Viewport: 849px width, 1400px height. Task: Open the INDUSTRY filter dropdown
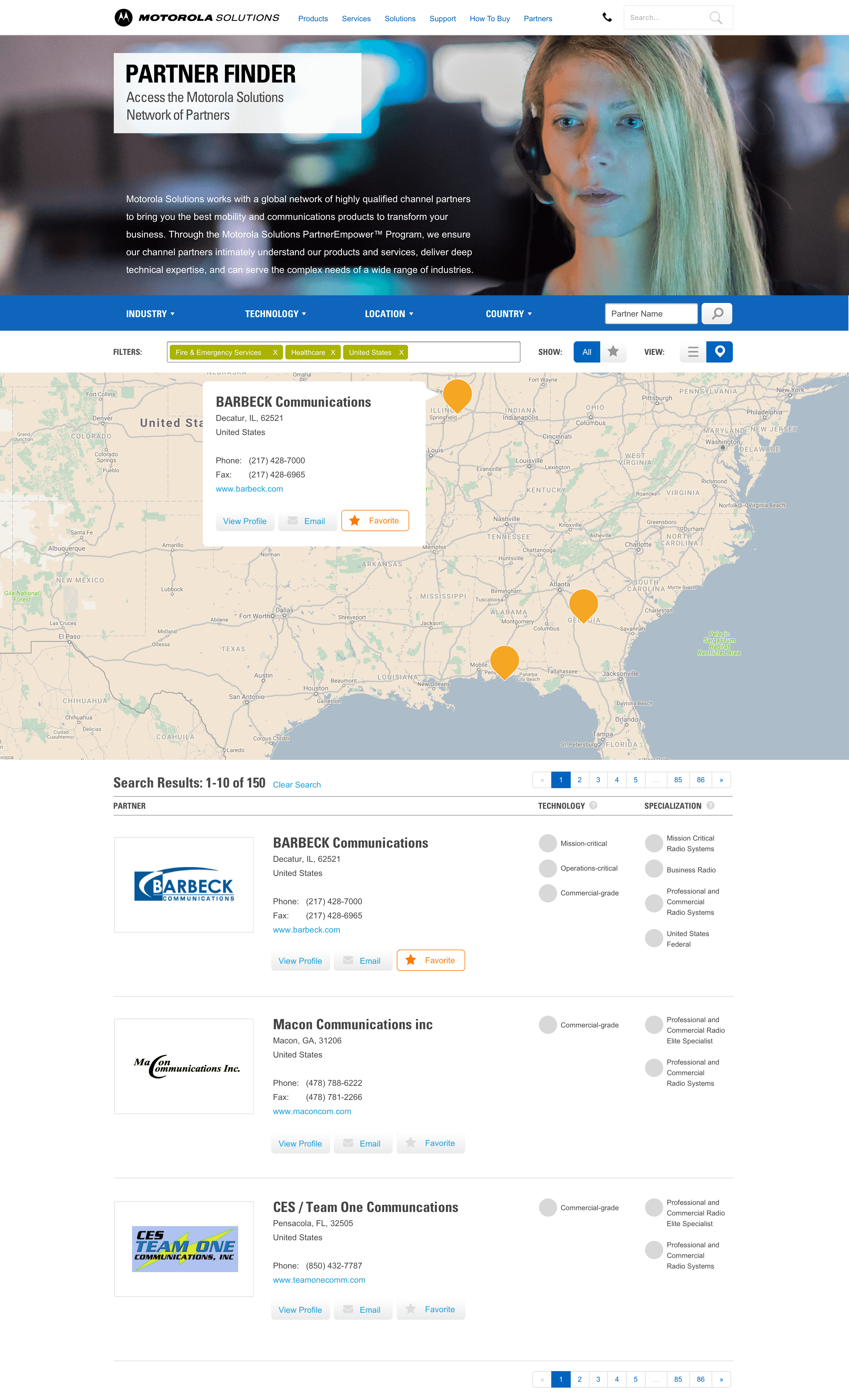tap(150, 314)
